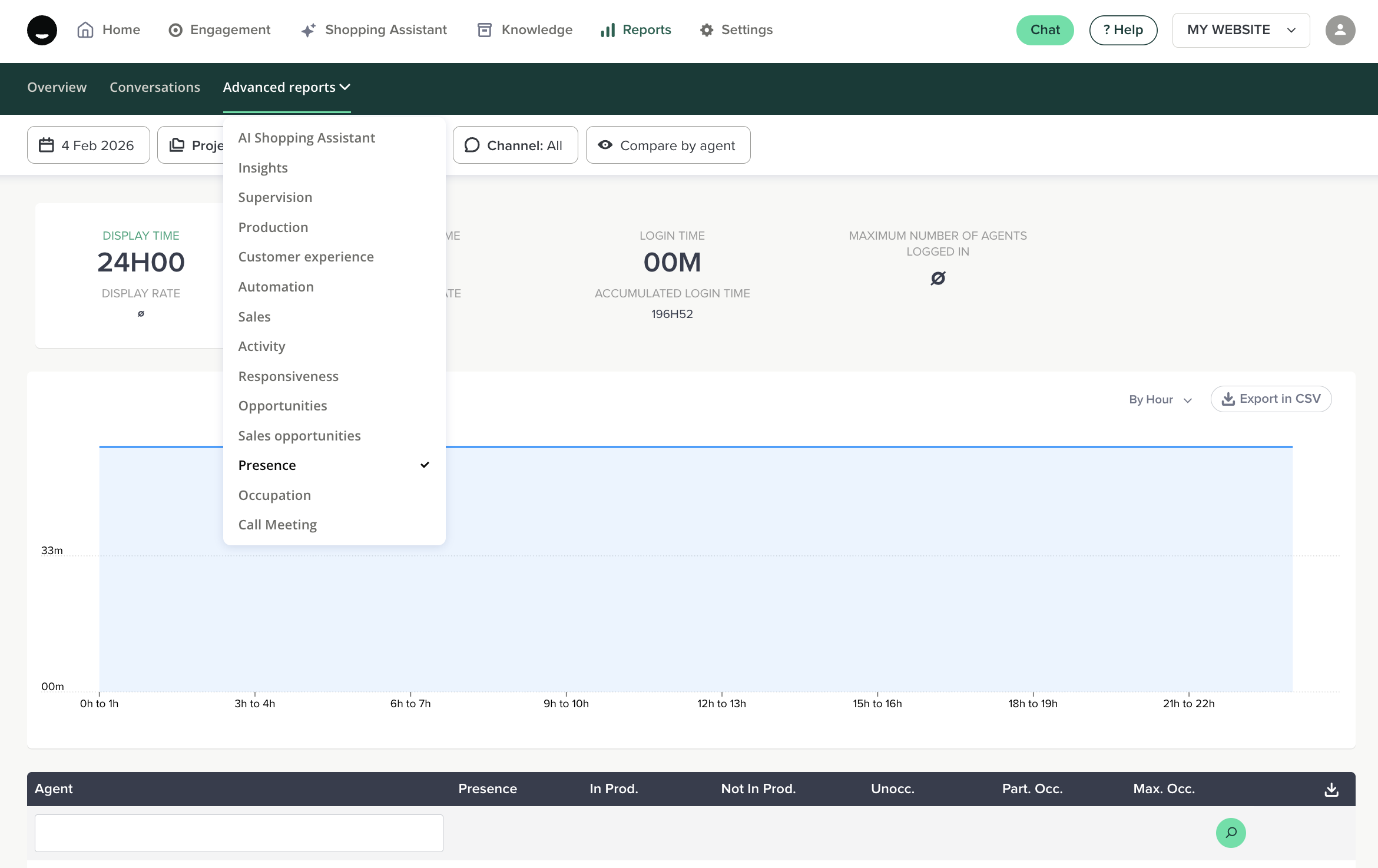Toggle Compare by agent eye button

pyautogui.click(x=668, y=145)
